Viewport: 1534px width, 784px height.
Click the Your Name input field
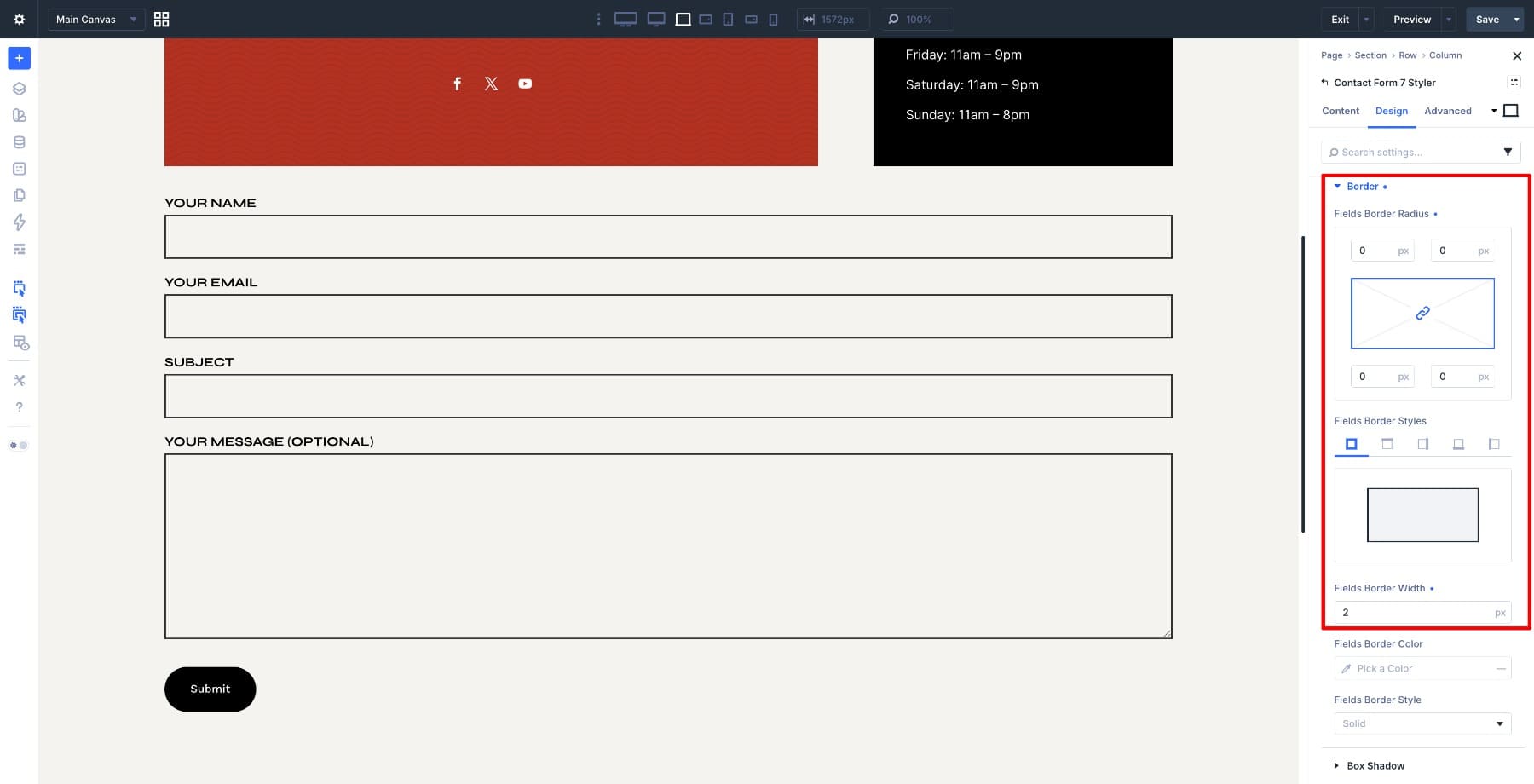(x=668, y=237)
